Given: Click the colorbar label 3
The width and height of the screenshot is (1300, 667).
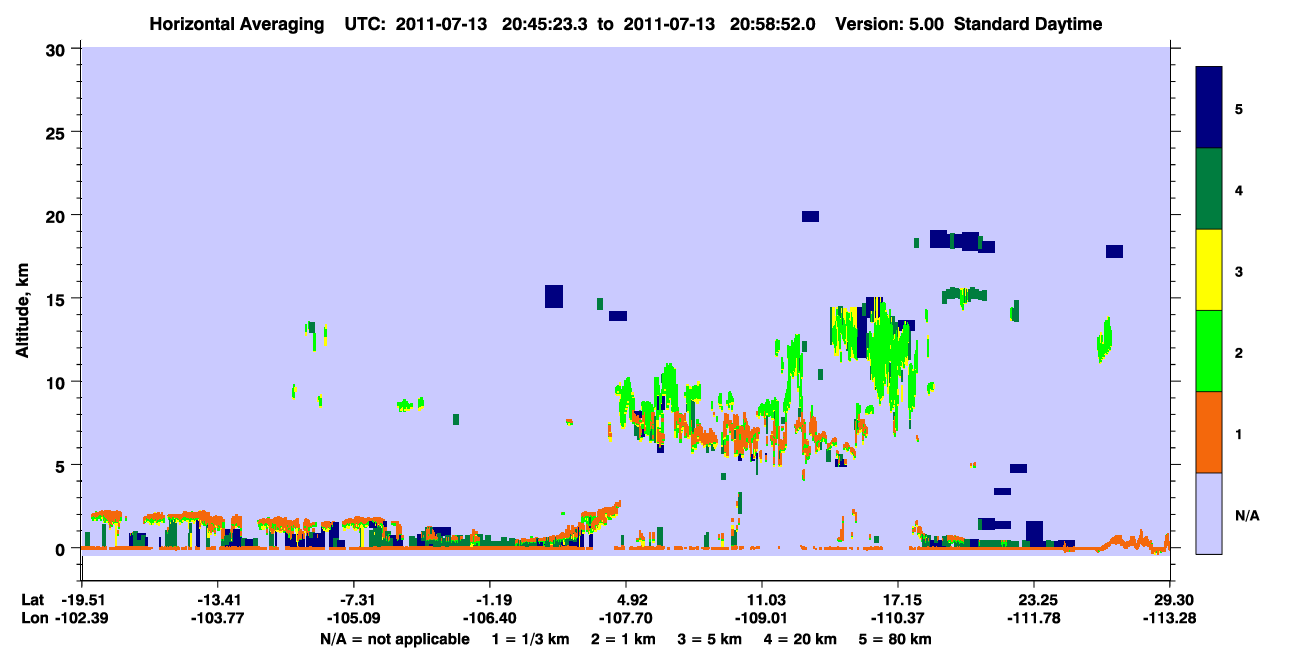Looking at the screenshot, I should [1239, 271].
